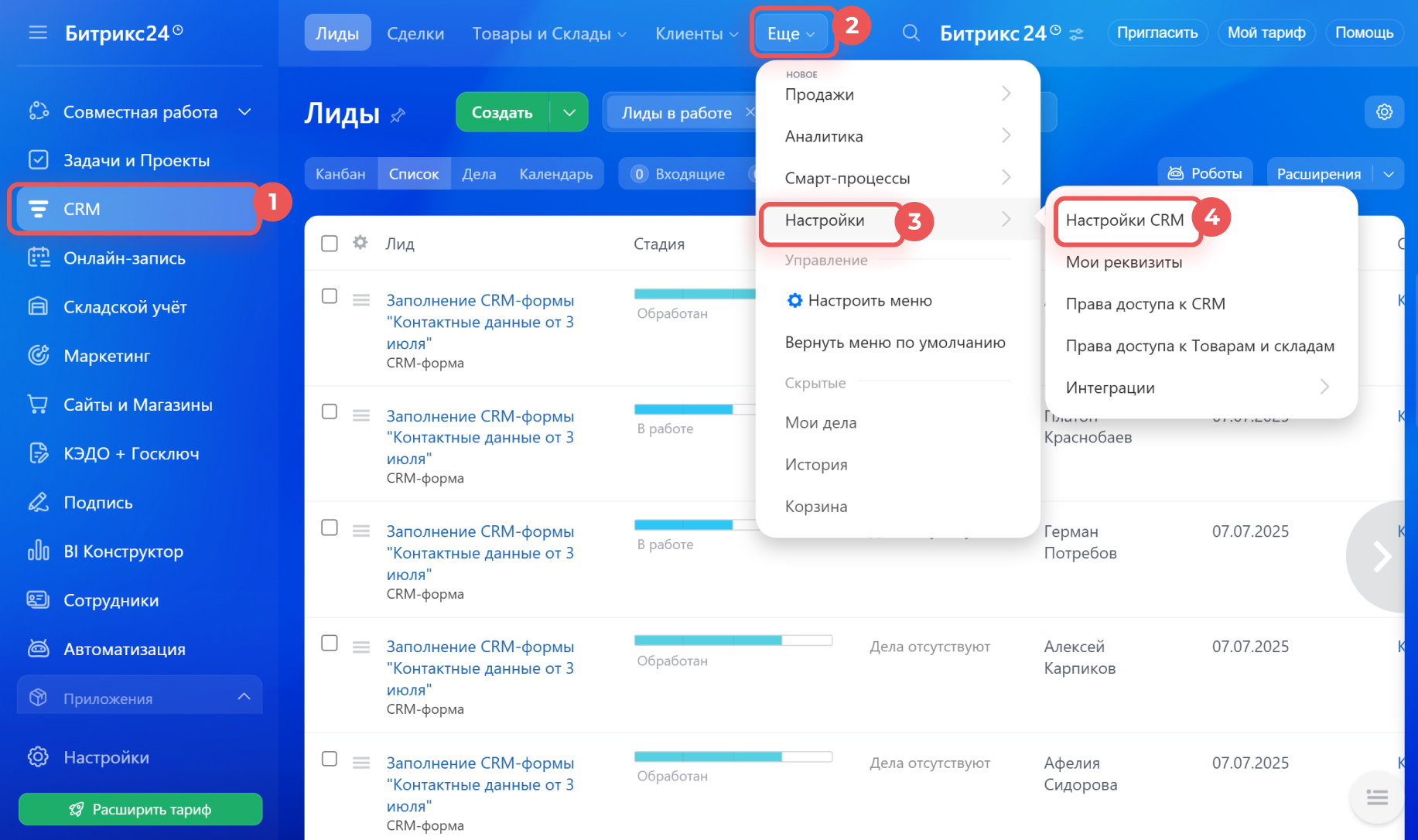Click the Маркетинг target icon
The width and height of the screenshot is (1418, 840).
point(39,355)
